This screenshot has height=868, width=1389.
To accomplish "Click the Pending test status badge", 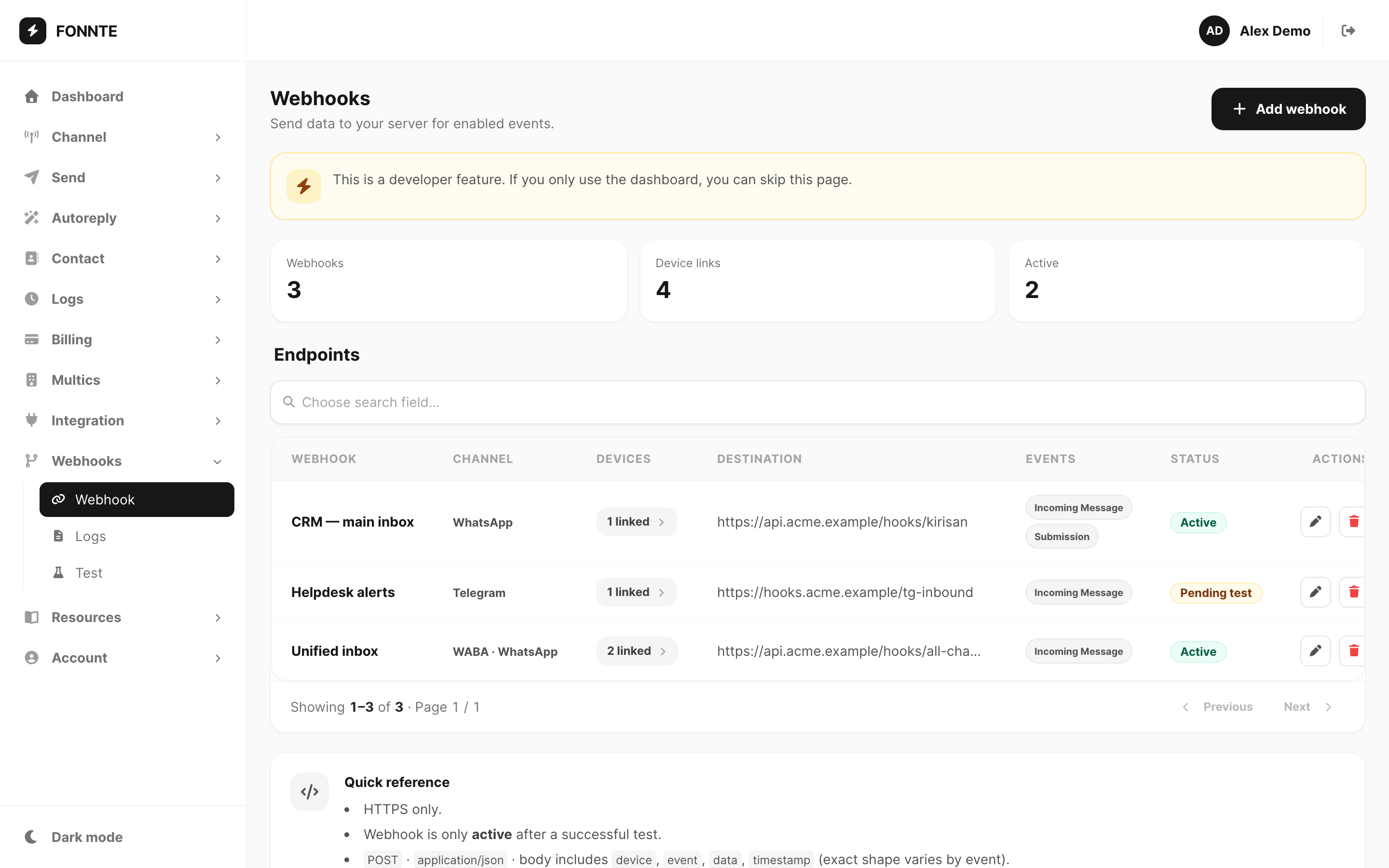I will [1216, 593].
